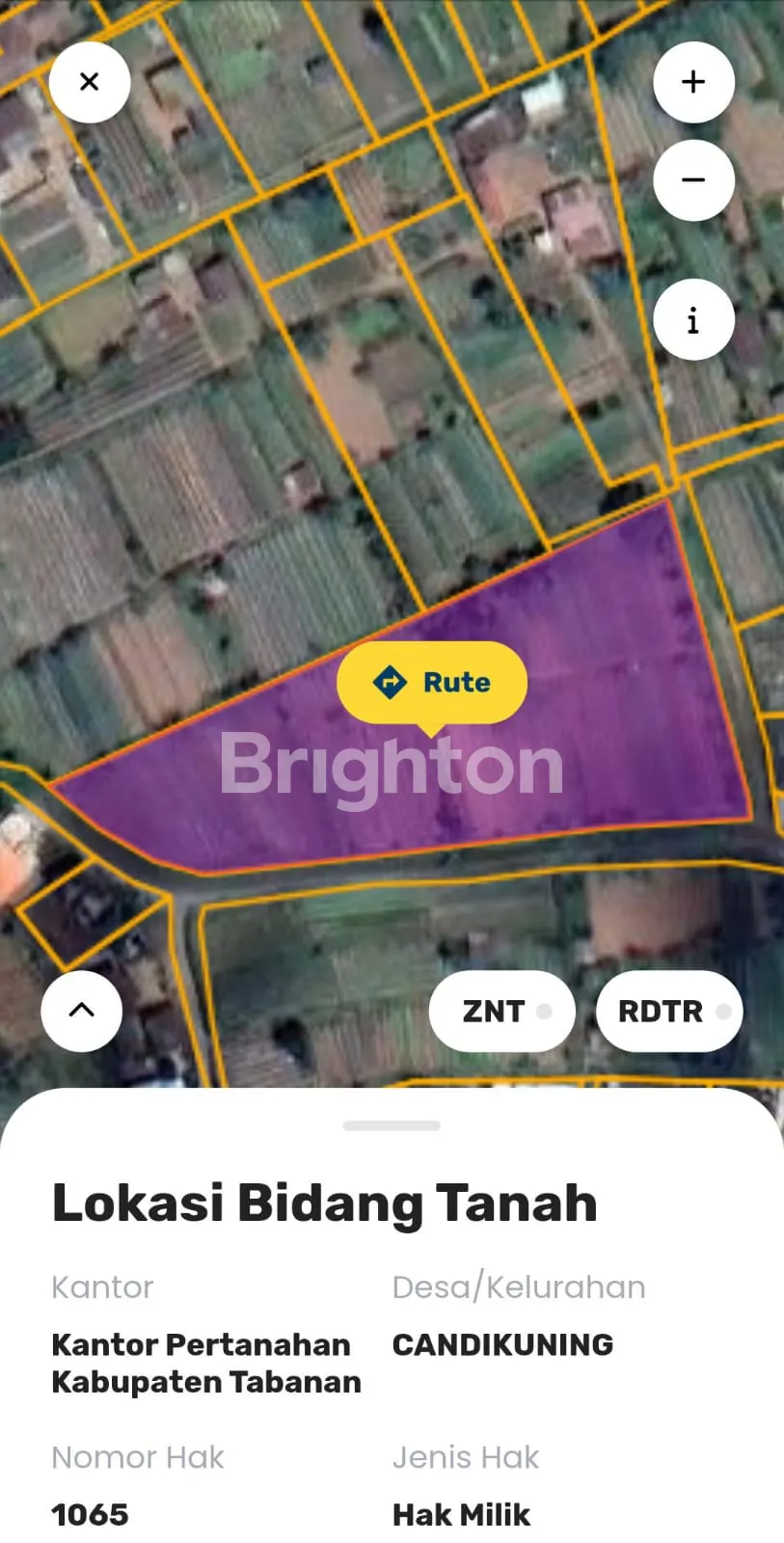This screenshot has width=784, height=1543.
Task: Select Kantor Pertanahan Kabupaten Tabanan value
Action: tap(206, 1363)
